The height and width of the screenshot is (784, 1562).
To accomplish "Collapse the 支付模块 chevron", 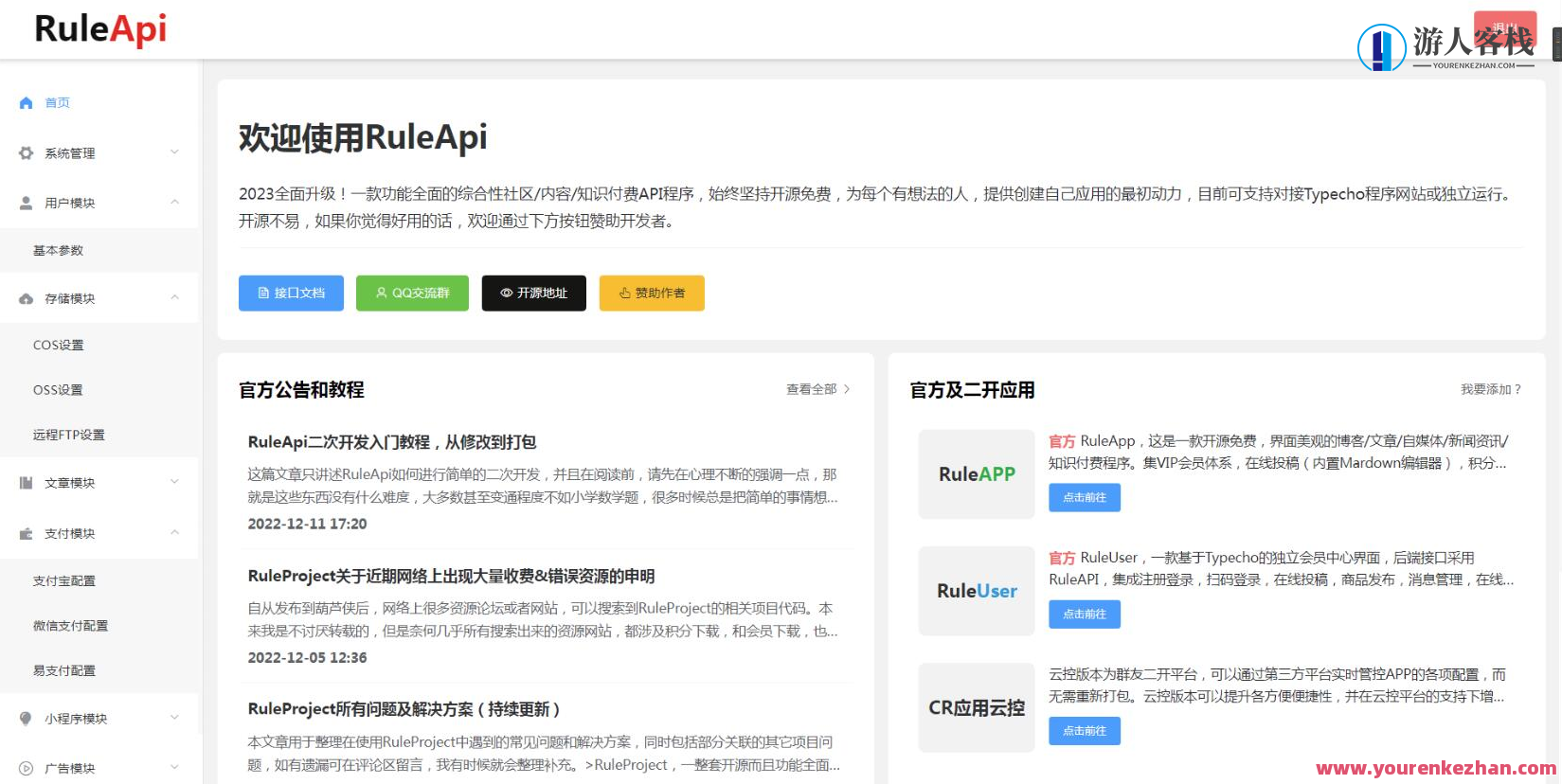I will [174, 532].
